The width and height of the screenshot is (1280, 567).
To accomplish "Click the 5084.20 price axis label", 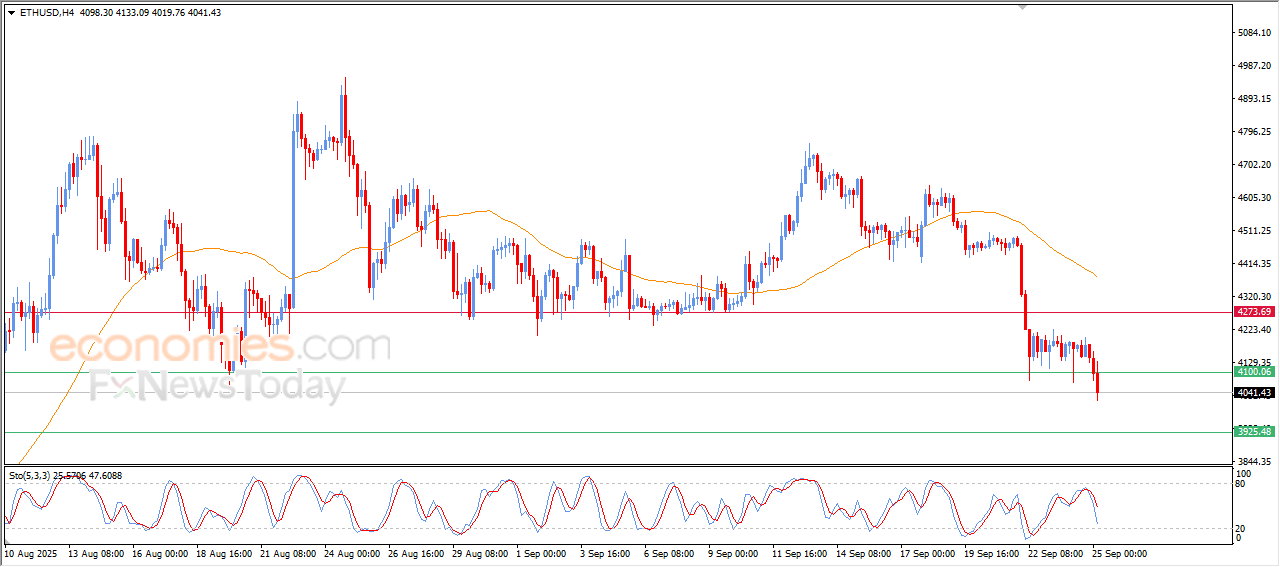I will coord(1253,33).
